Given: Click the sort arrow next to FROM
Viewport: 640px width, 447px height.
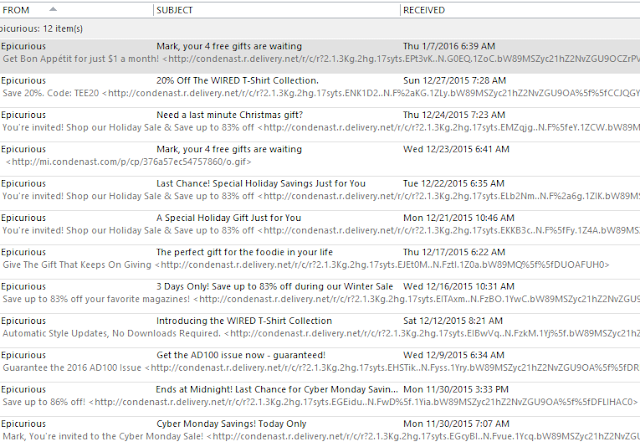Looking at the screenshot, I should tap(53, 9).
